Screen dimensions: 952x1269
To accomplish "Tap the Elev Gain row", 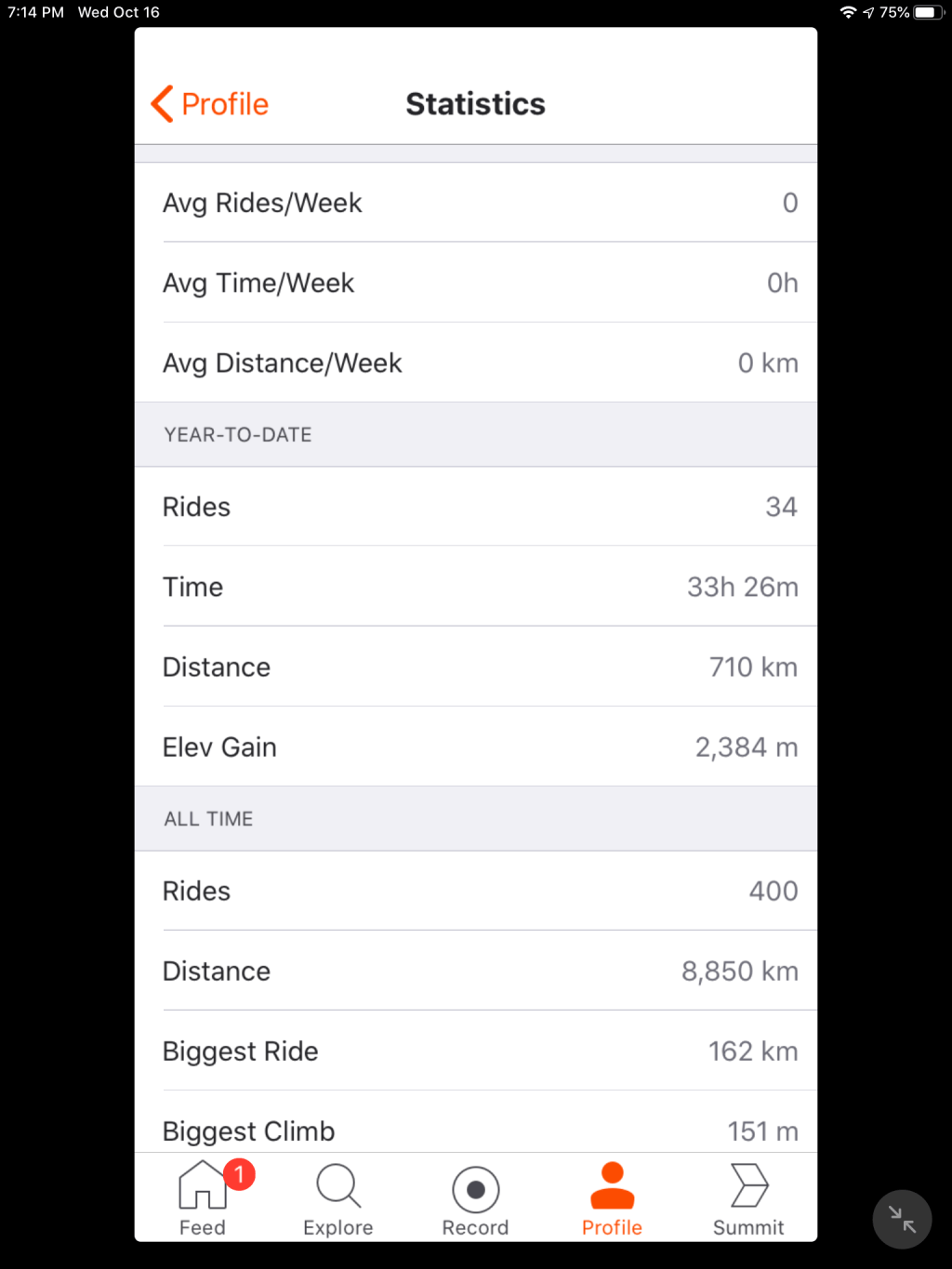I will coord(476,747).
